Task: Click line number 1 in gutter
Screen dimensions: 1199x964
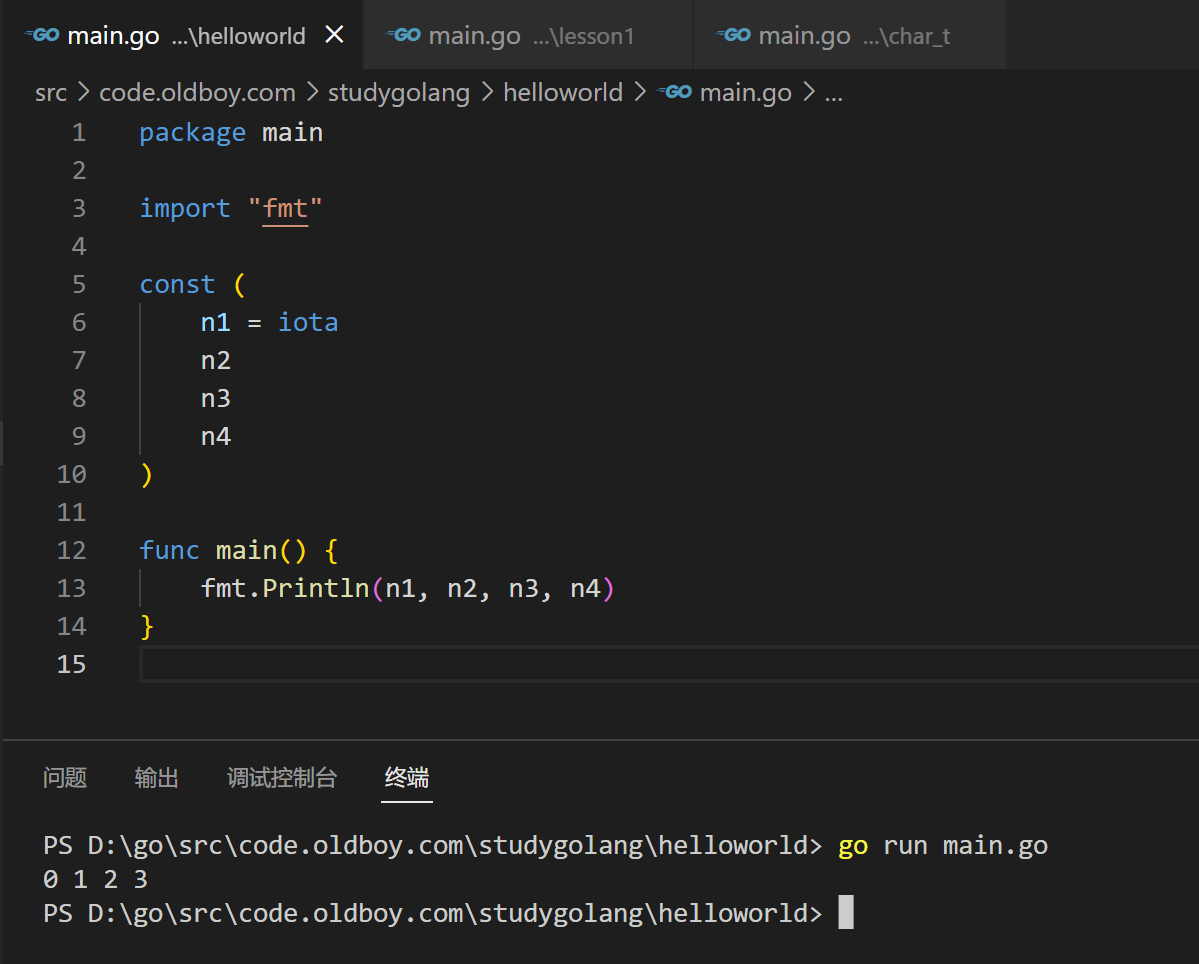Action: (79, 133)
